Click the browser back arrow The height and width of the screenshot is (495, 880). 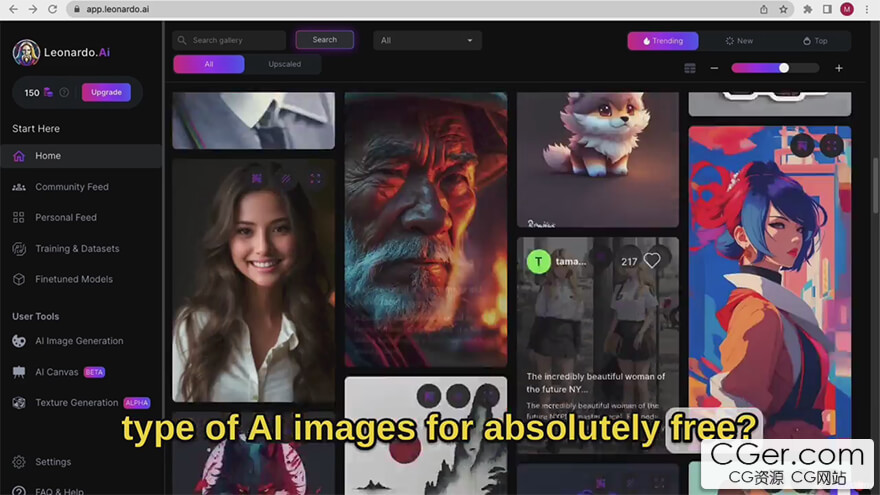tap(13, 9)
